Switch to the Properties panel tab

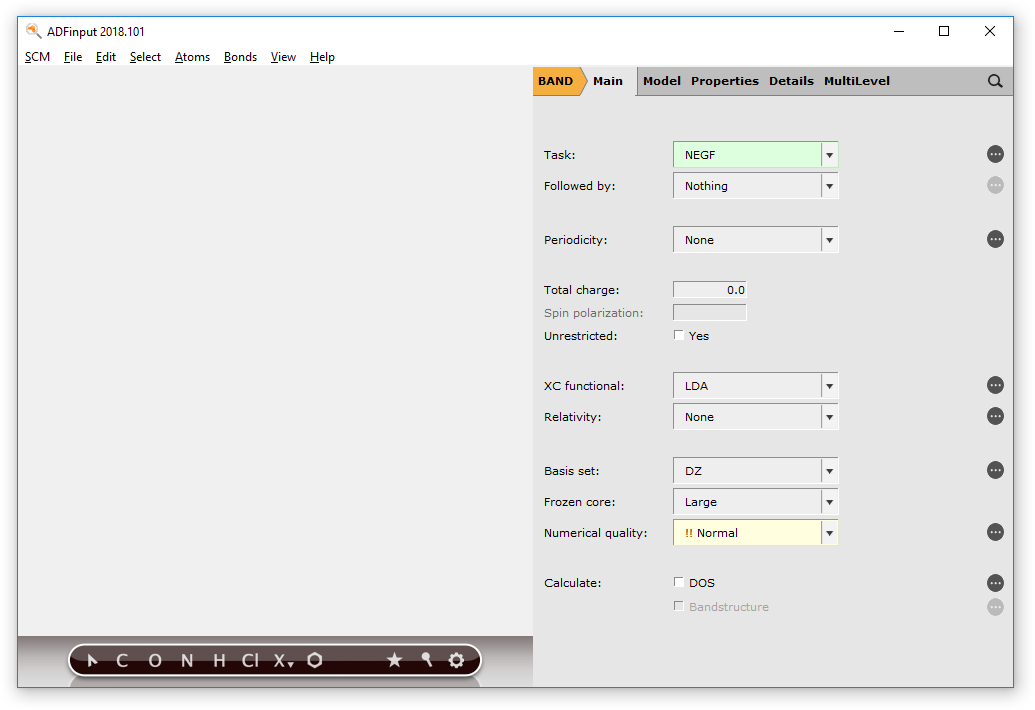click(x=725, y=81)
